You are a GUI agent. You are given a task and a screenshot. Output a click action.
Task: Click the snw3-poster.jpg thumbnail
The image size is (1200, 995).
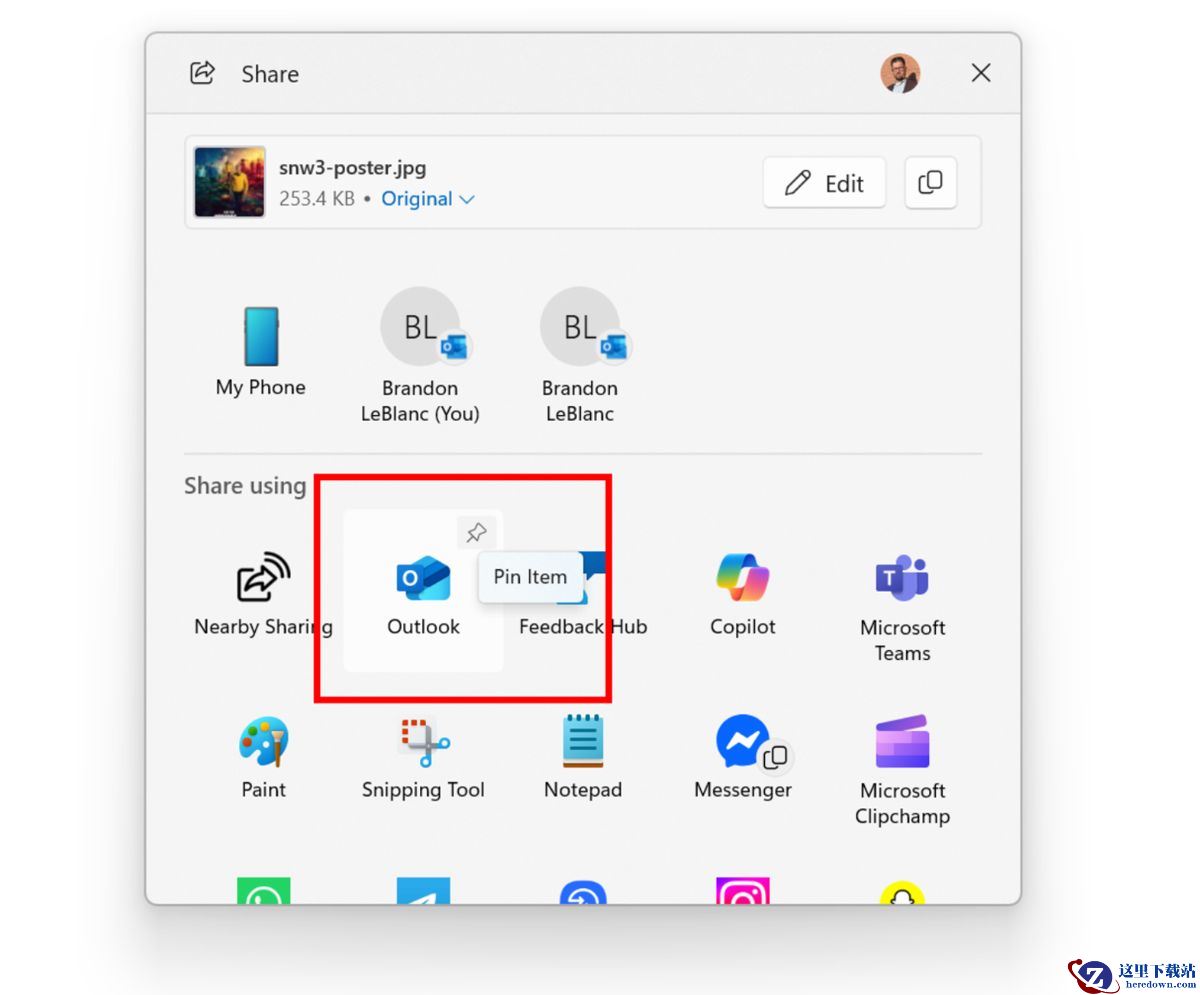pyautogui.click(x=230, y=182)
